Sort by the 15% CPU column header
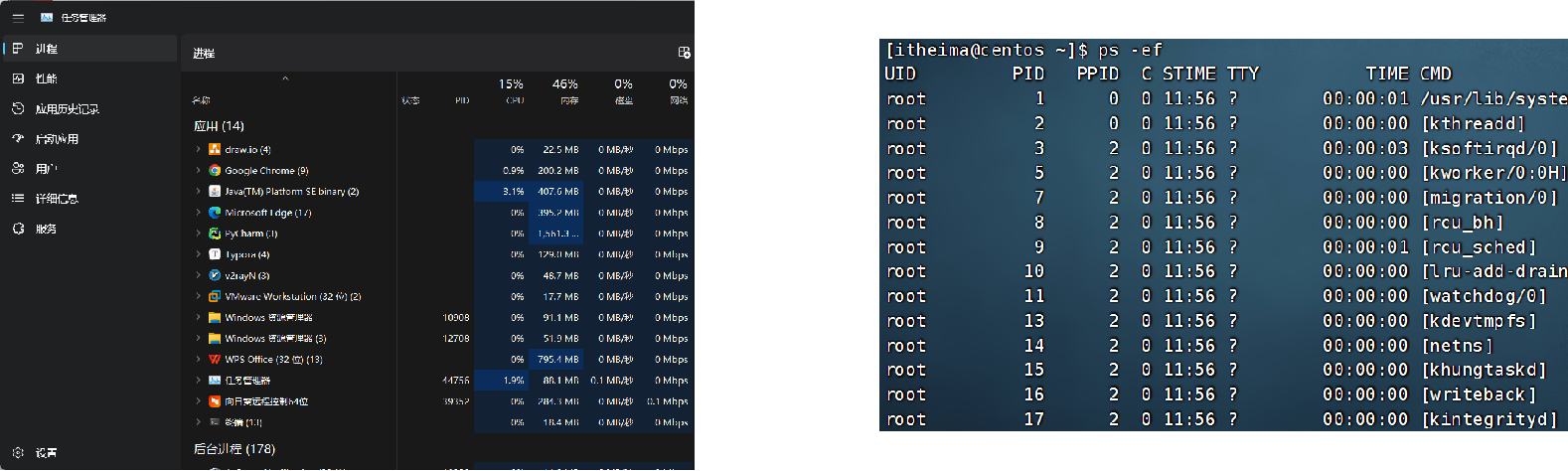The width and height of the screenshot is (1568, 471). tap(511, 90)
